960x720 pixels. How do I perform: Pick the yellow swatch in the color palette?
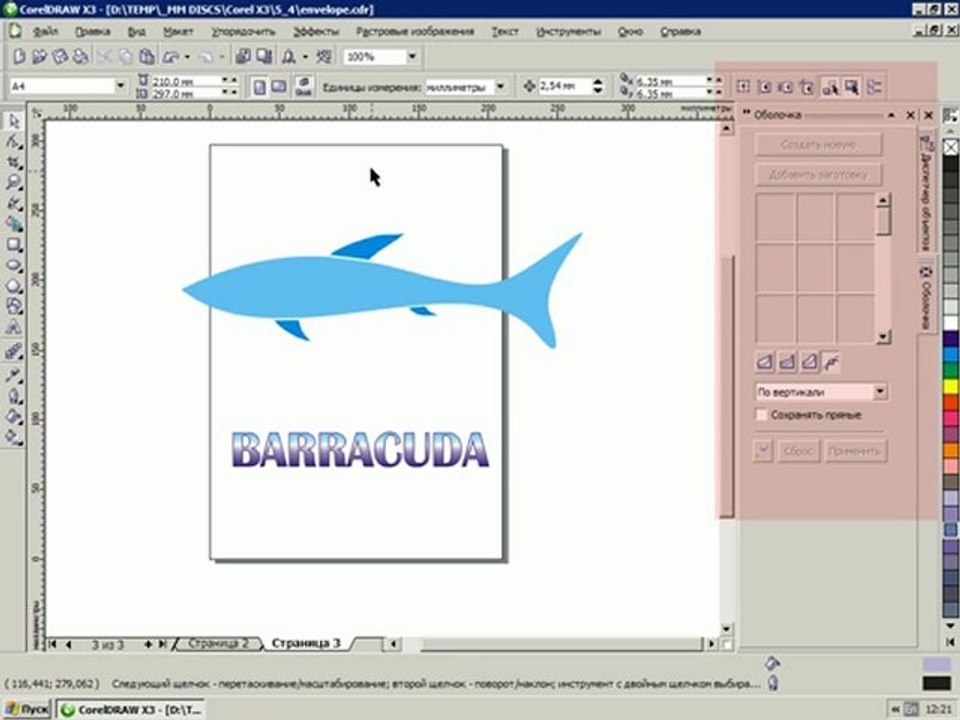click(950, 386)
